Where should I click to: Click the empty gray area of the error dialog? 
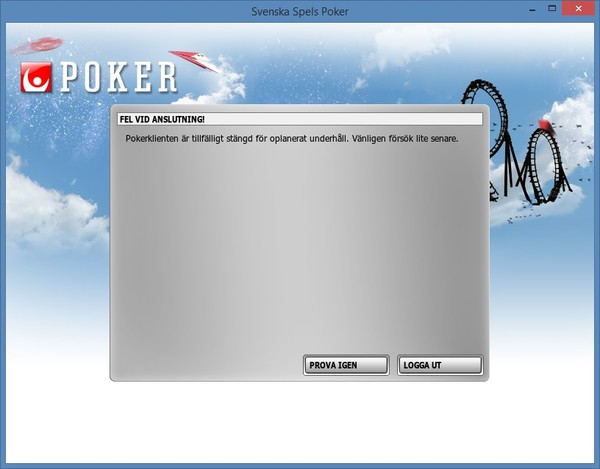(x=299, y=250)
